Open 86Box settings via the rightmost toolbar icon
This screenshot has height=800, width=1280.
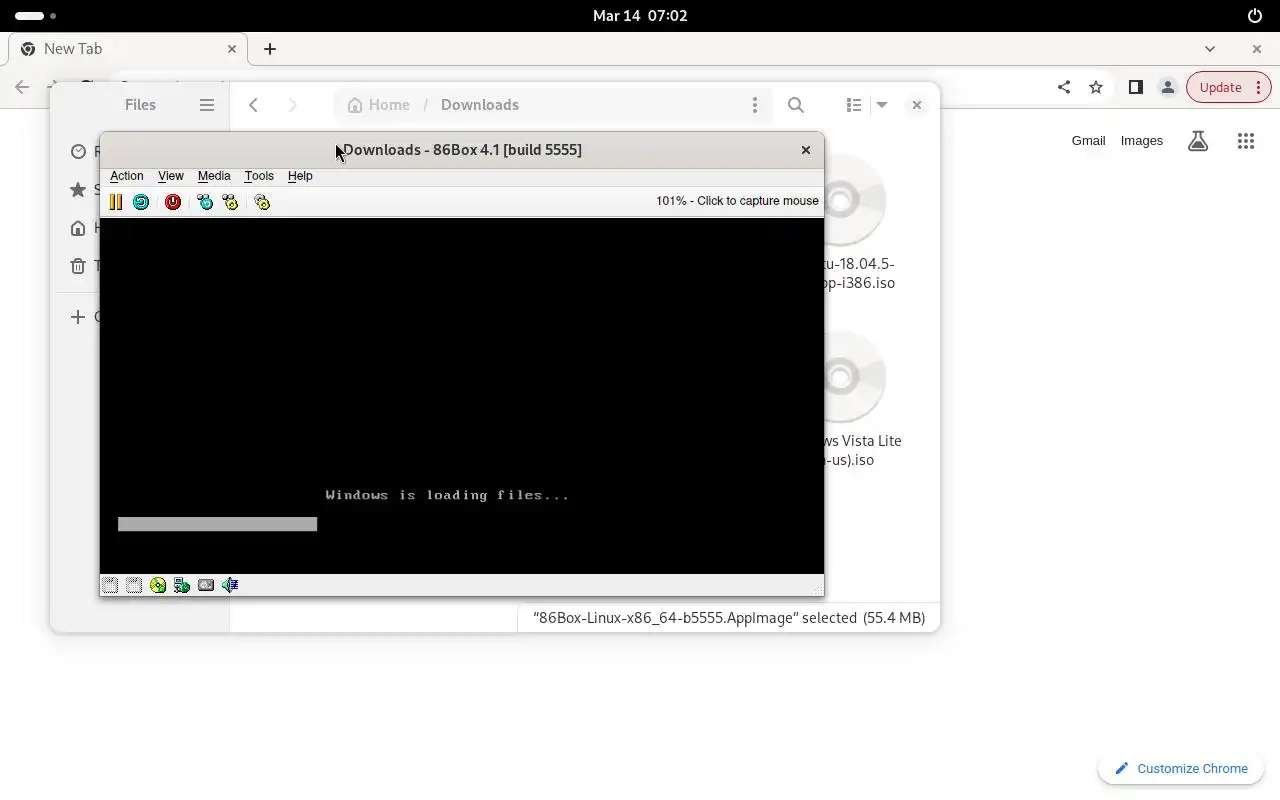tap(262, 202)
